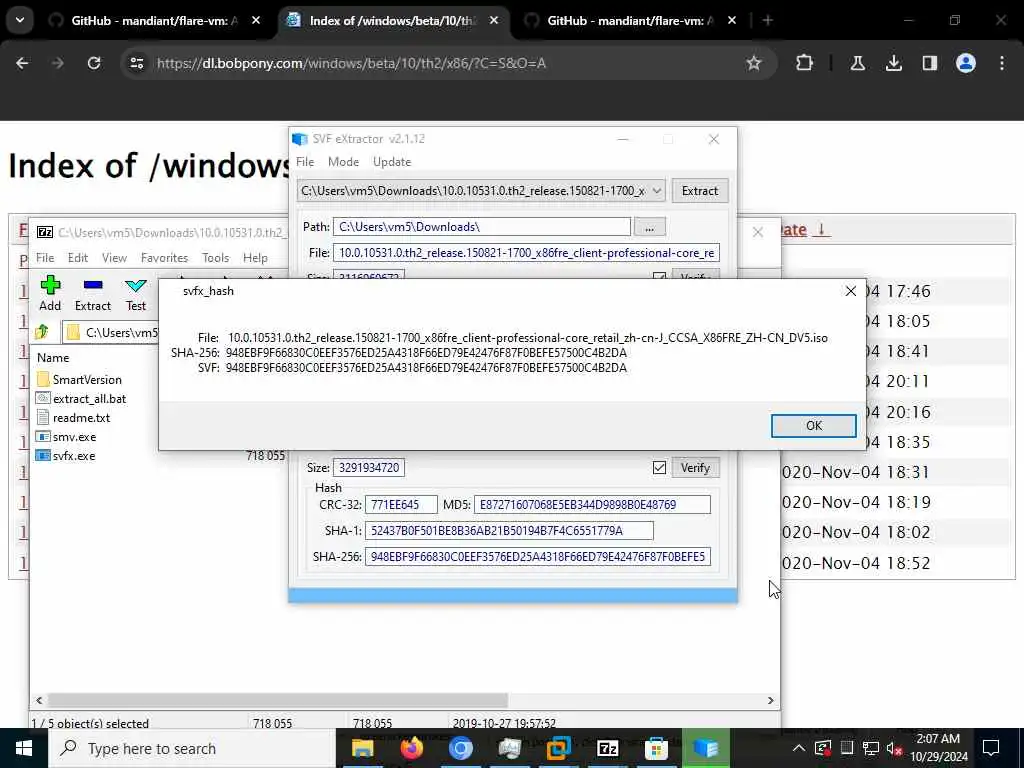Close the svfx_hash dialog with X
This screenshot has height=768, width=1024.
850,291
